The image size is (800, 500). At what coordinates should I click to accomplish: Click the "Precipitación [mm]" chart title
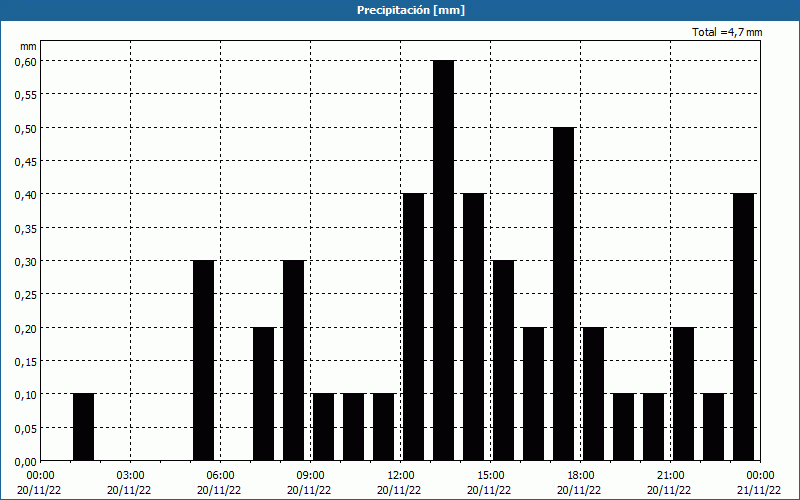coord(411,10)
